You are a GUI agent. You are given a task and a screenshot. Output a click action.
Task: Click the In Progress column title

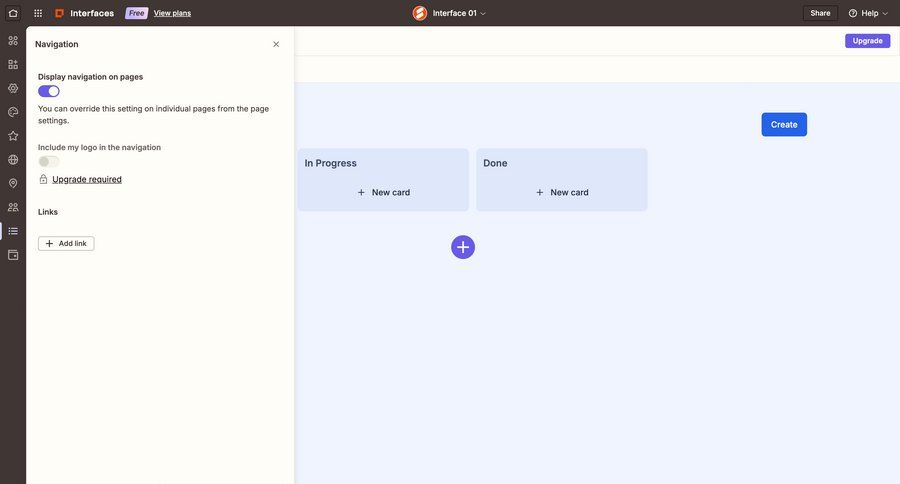[x=331, y=163]
